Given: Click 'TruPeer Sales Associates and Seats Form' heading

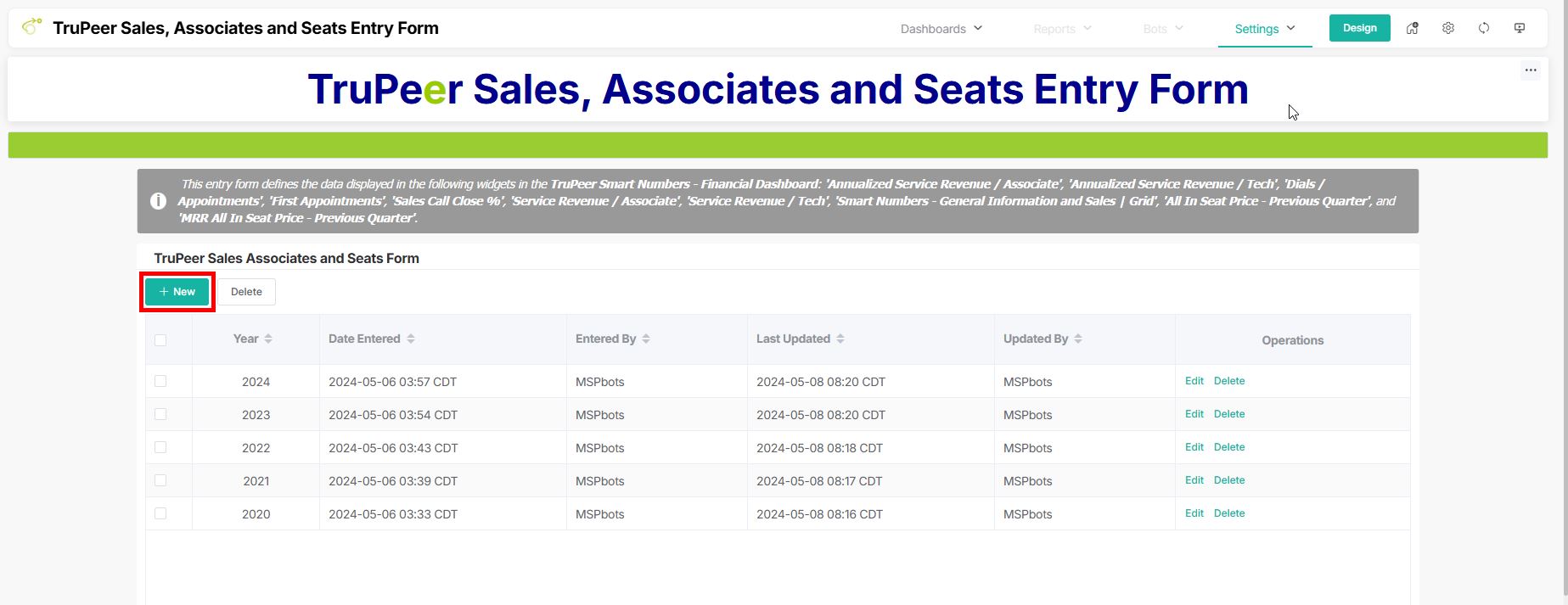Looking at the screenshot, I should pos(286,258).
